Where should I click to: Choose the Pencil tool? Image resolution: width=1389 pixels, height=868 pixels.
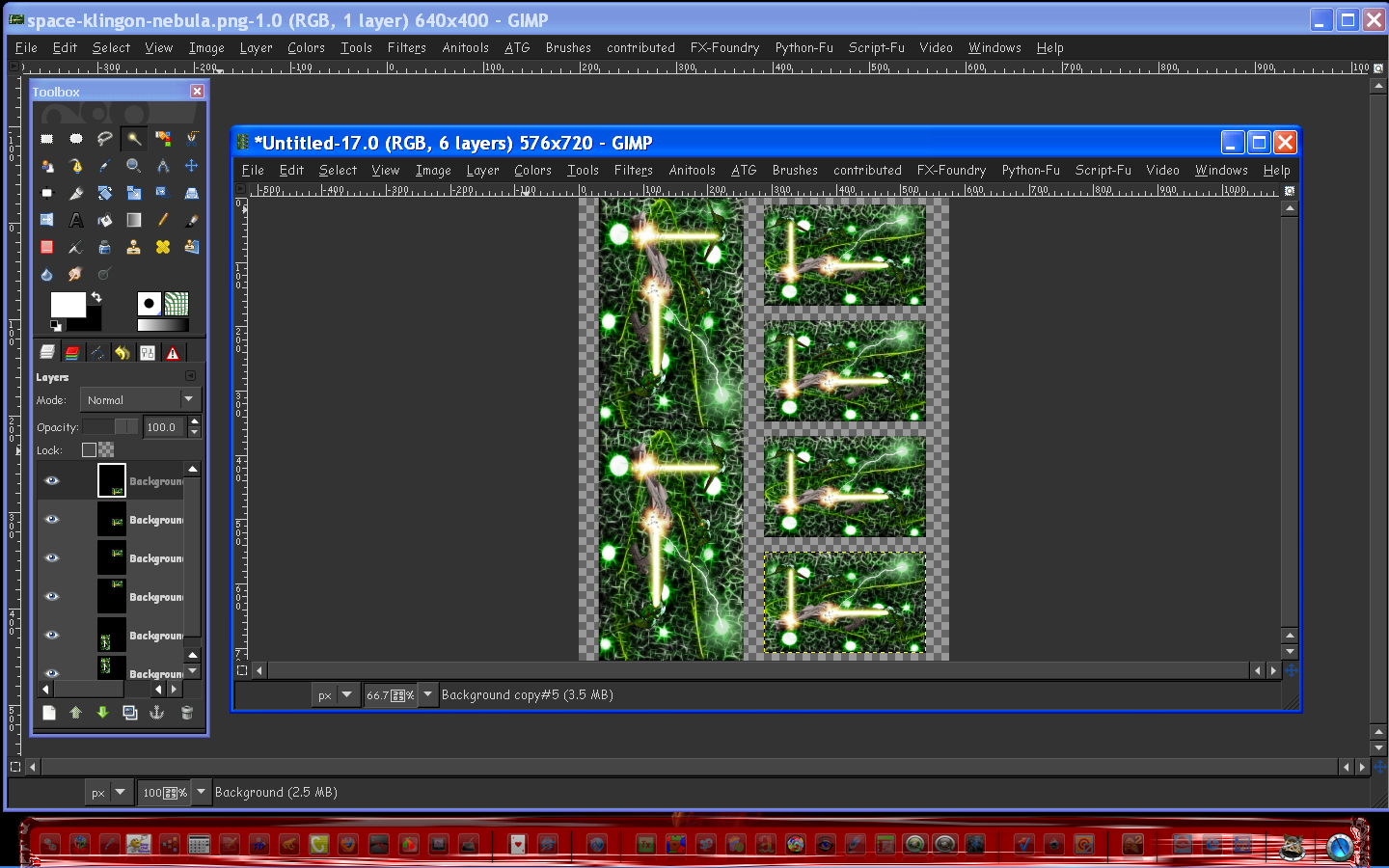163,221
